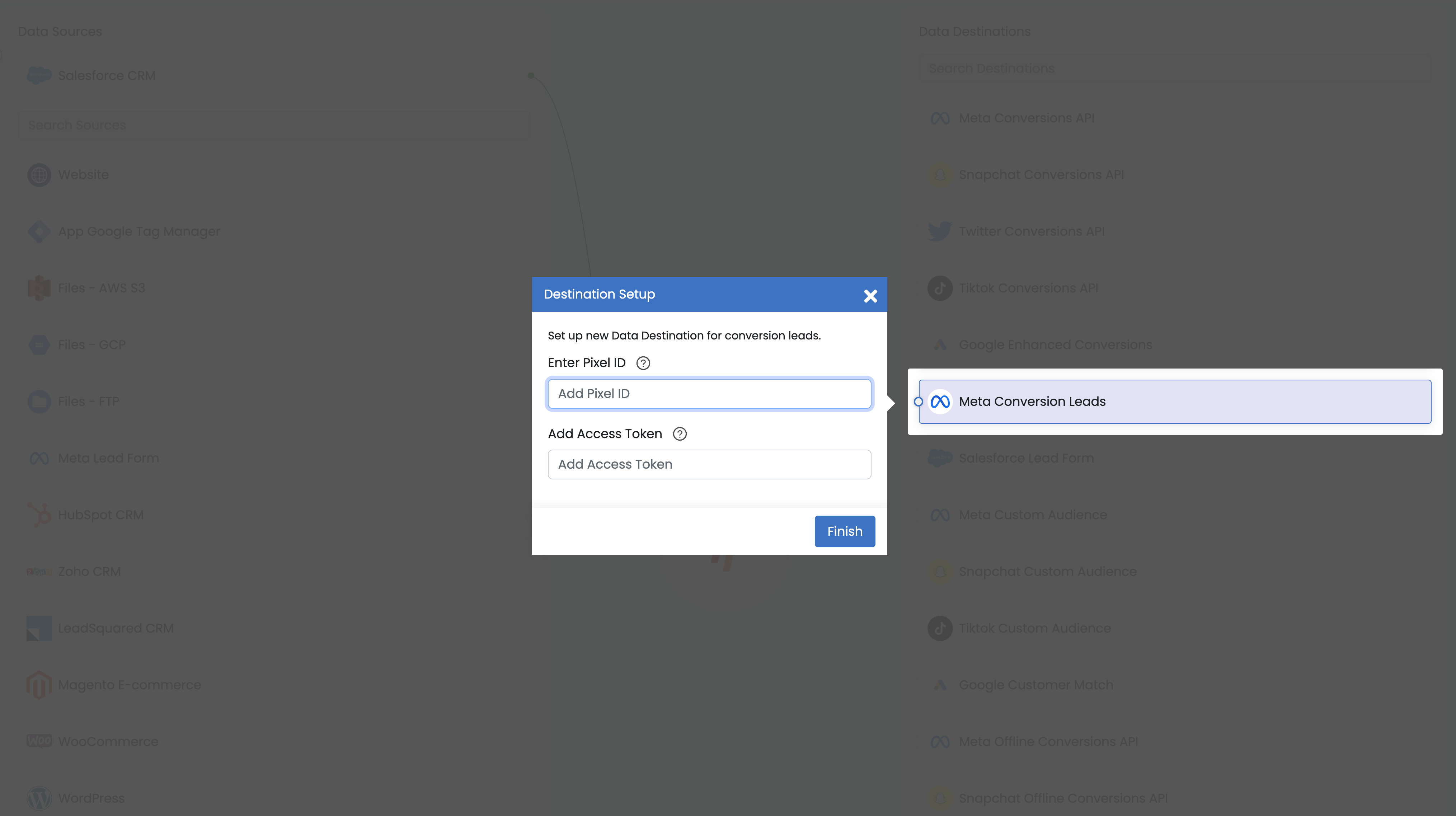Click the Salesforce CRM connector dot
1456x816 pixels.
531,75
